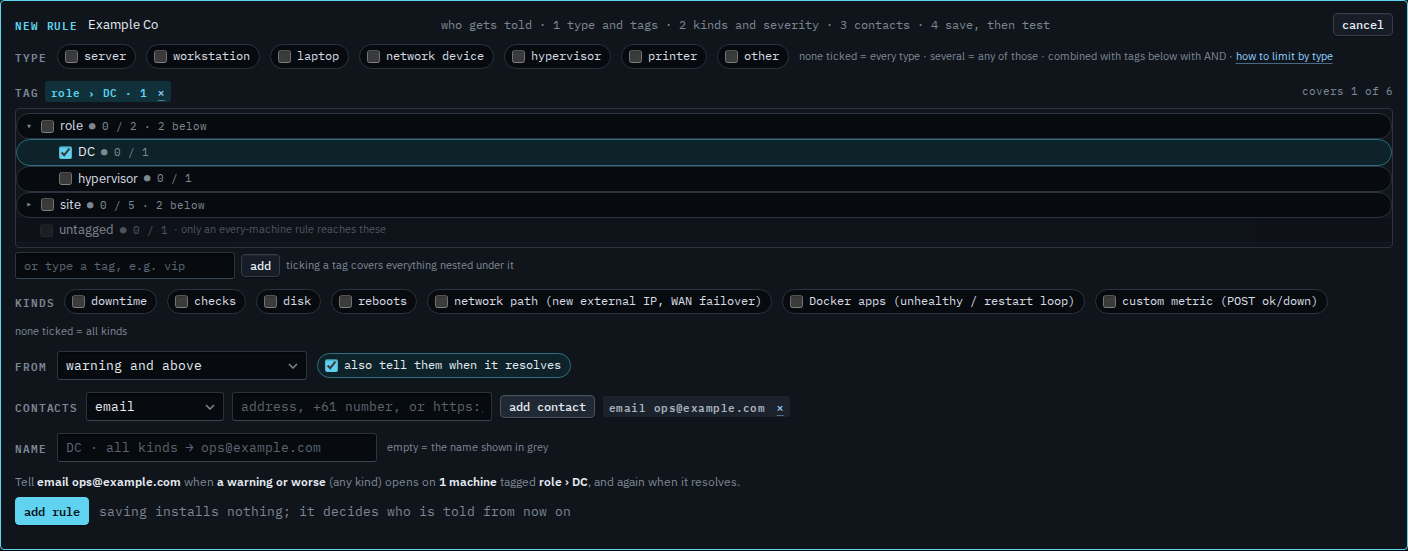
Task: Focus the or type a tag field
Action: 125,266
